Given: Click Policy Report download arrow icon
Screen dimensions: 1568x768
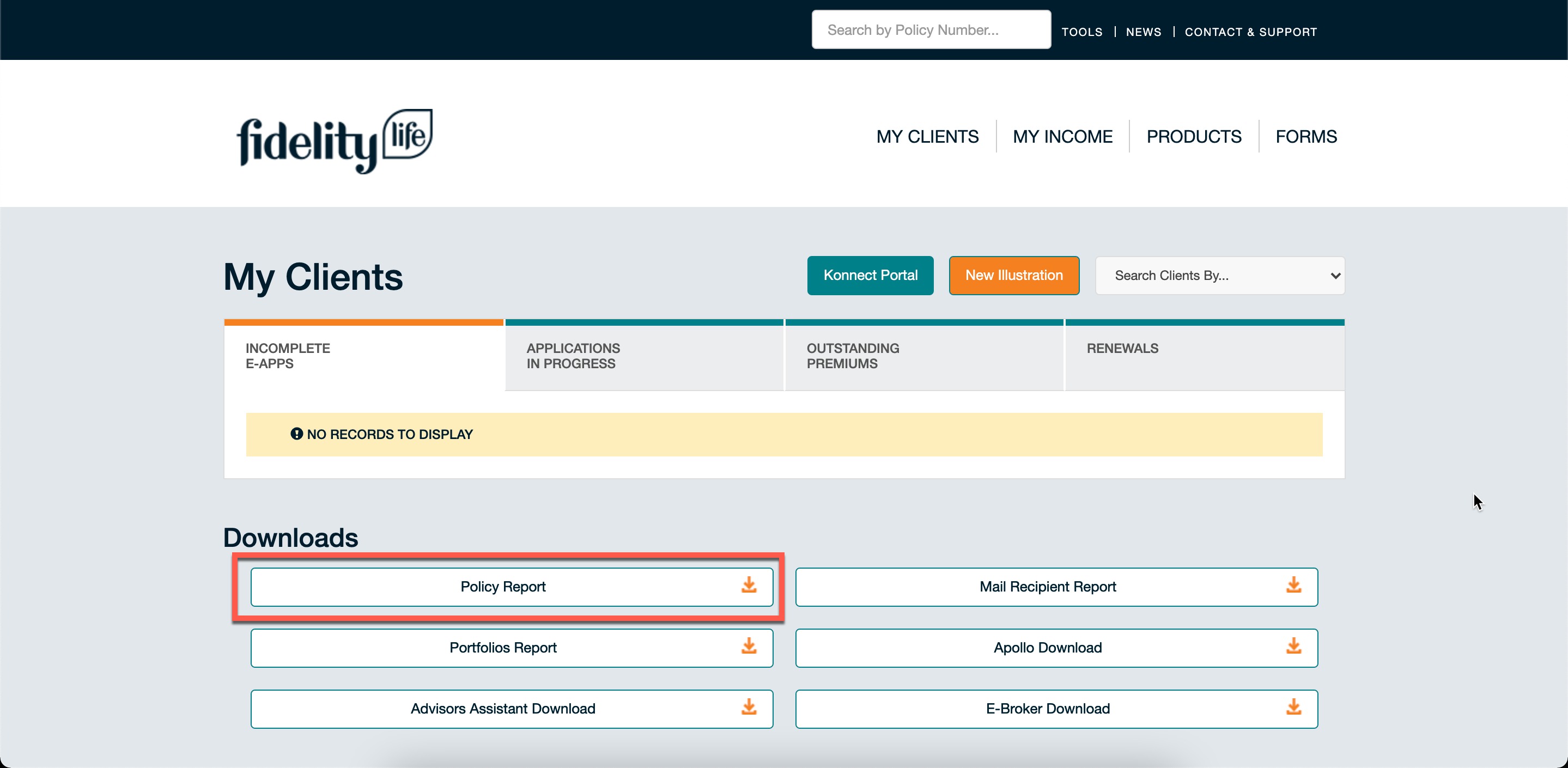Looking at the screenshot, I should click(x=749, y=586).
